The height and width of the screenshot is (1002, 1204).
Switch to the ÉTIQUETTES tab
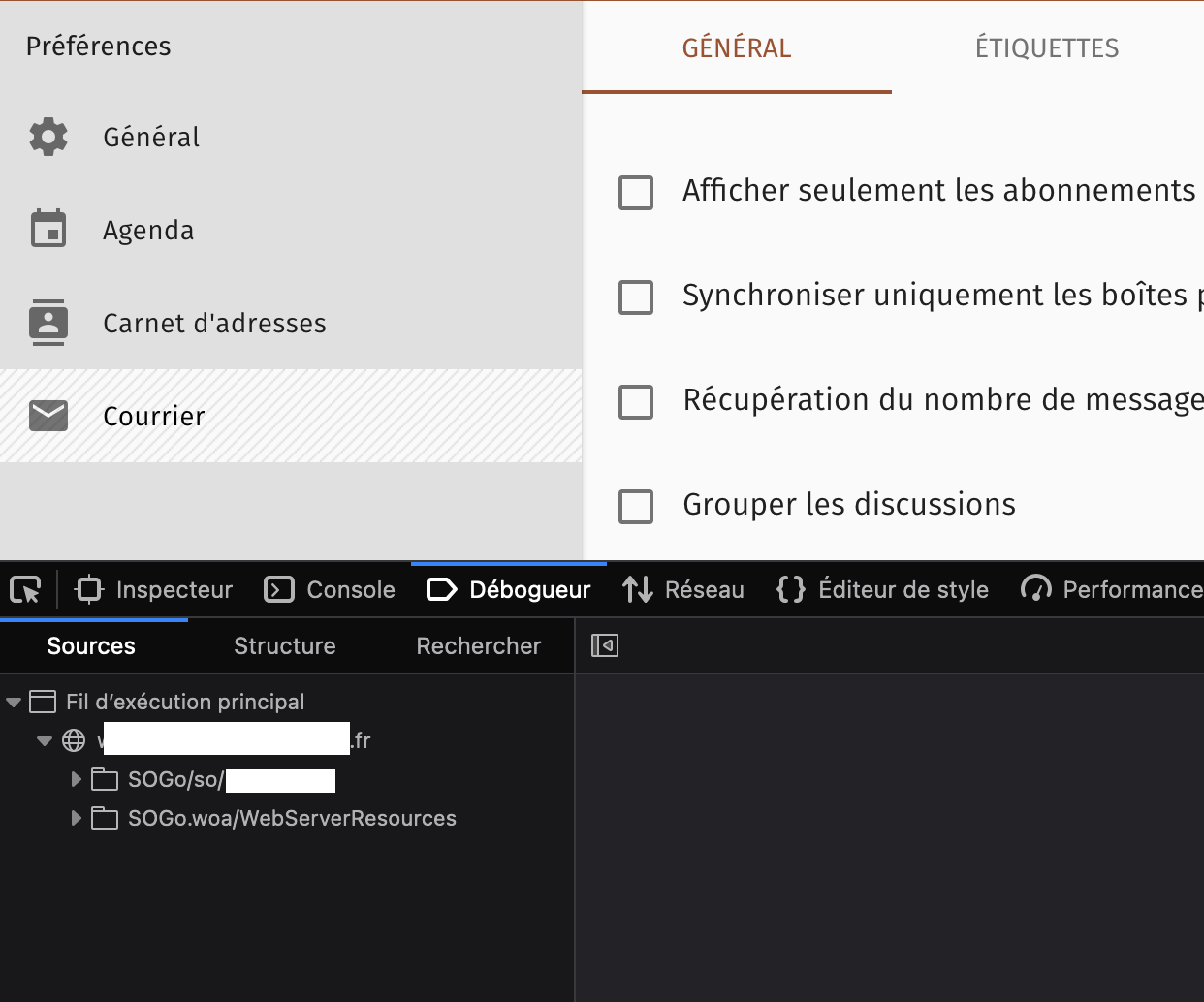coord(1047,48)
